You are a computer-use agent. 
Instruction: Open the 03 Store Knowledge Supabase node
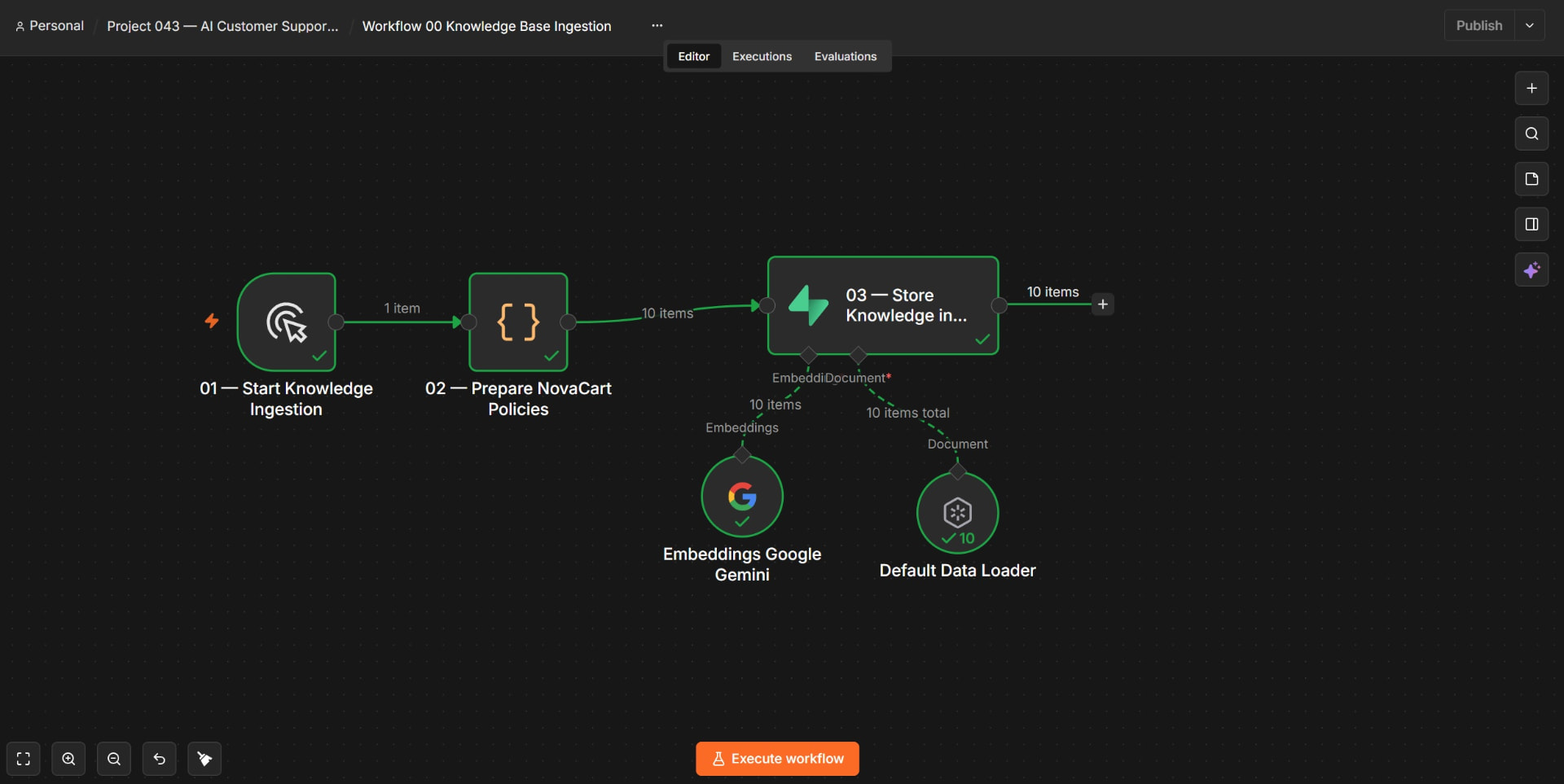coord(883,305)
